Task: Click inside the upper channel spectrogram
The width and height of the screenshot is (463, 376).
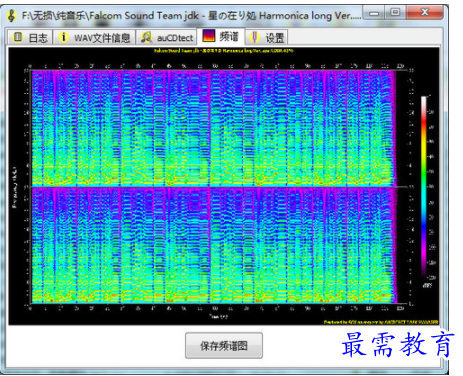Action: pos(213,128)
